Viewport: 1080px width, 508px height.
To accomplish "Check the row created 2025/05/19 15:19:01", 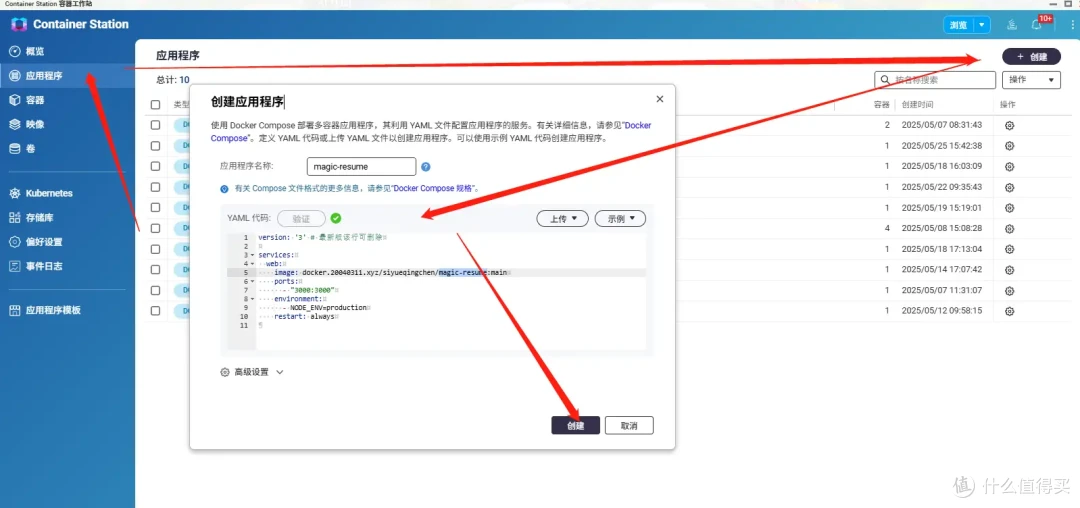I will [156, 208].
